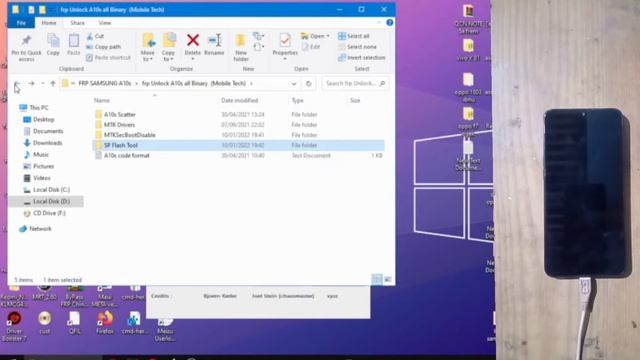The image size is (640, 360).
Task: Open the Copy to dropdown
Action: (x=168, y=48)
